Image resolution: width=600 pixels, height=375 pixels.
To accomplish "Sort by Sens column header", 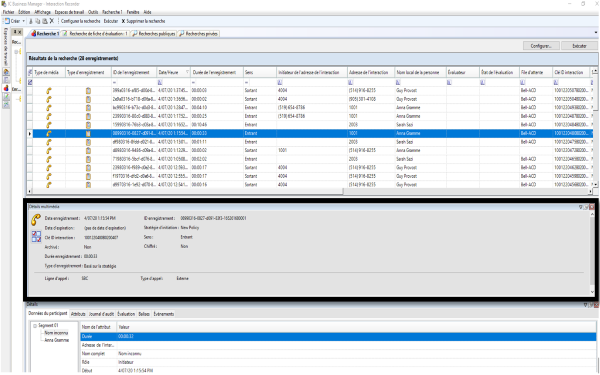I will coord(259,72).
